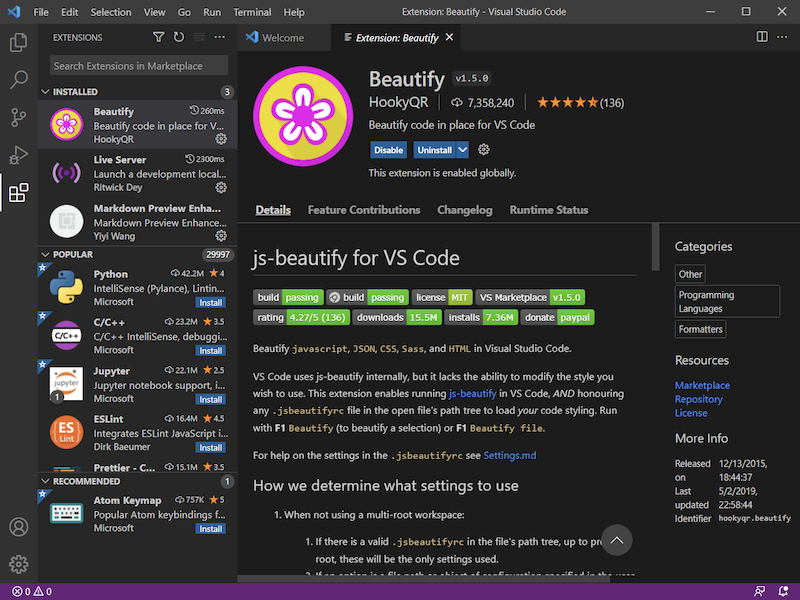Refresh the extensions list
The width and height of the screenshot is (800, 600).
179,37
